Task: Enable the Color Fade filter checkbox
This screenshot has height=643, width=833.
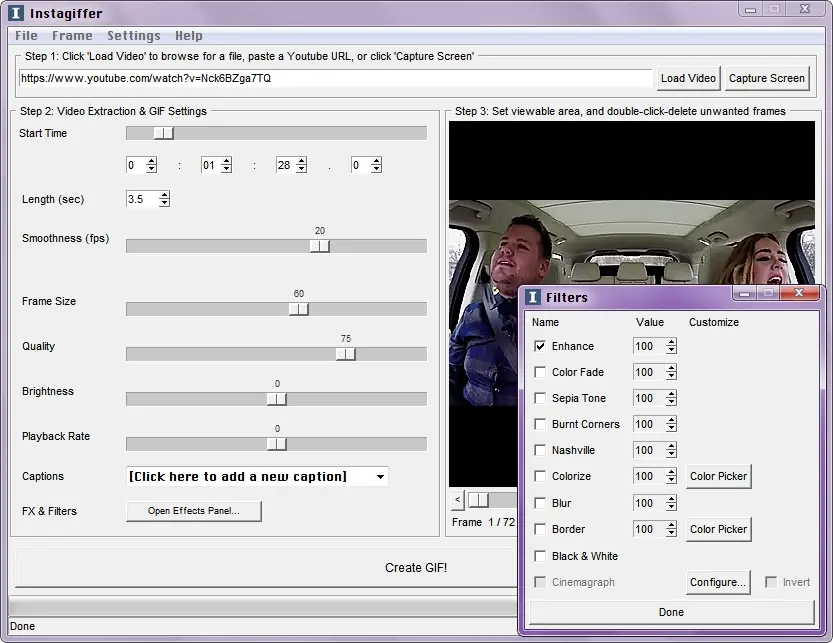Action: pos(540,373)
